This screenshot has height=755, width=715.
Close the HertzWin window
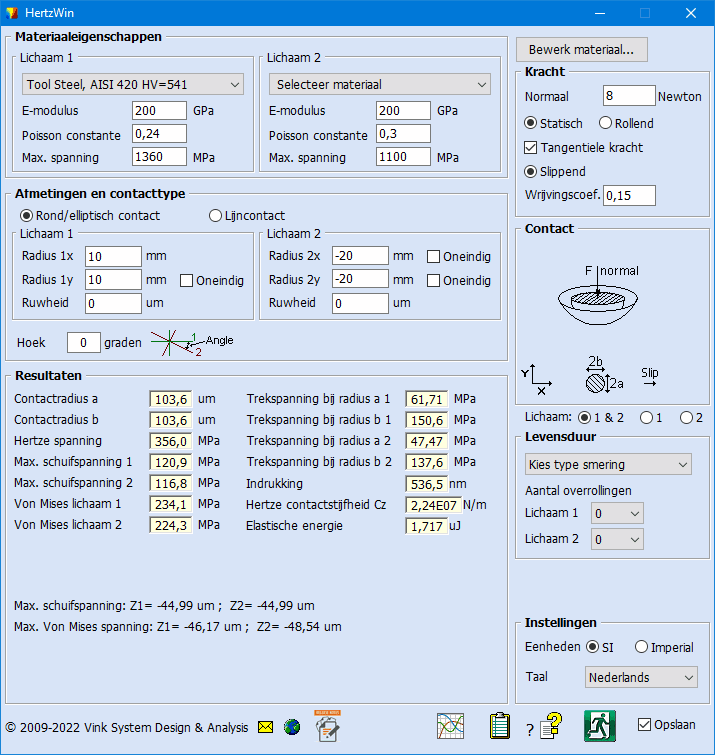coord(691,13)
